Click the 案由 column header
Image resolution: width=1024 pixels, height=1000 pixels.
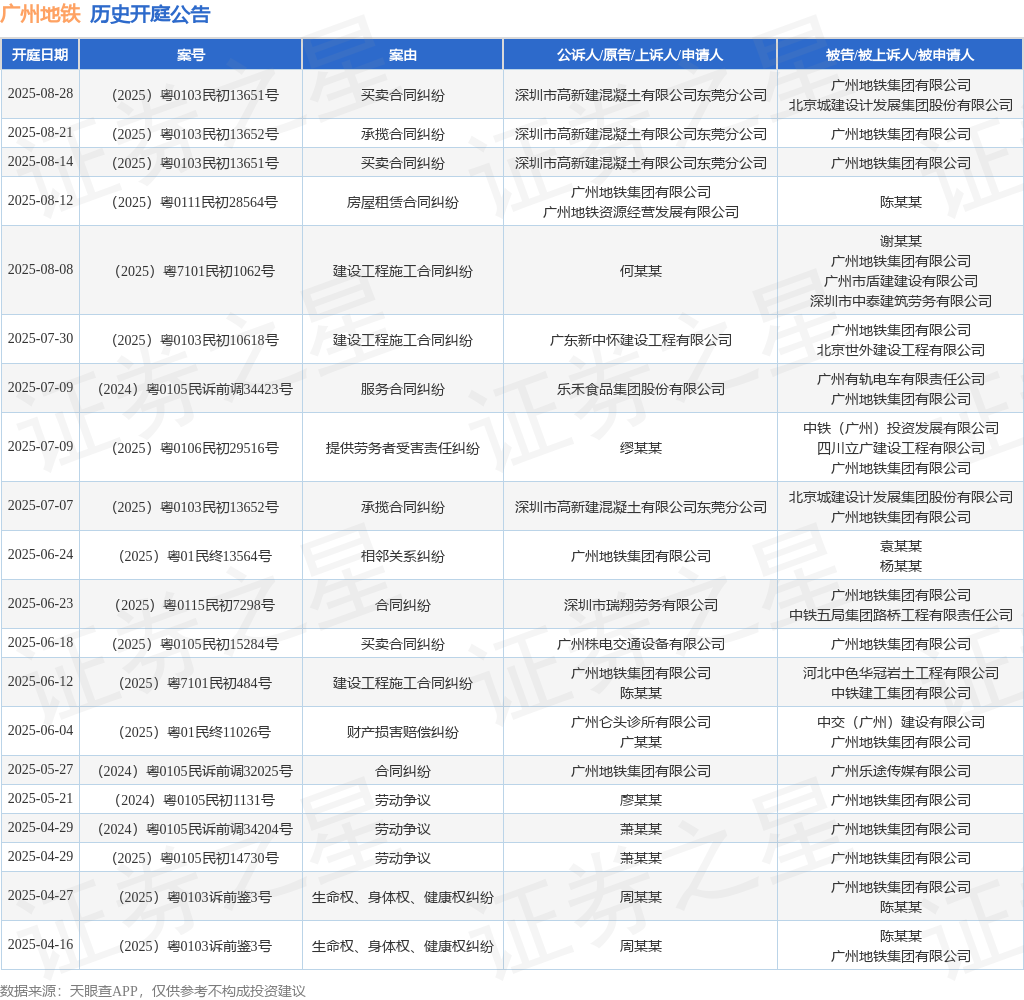402,55
